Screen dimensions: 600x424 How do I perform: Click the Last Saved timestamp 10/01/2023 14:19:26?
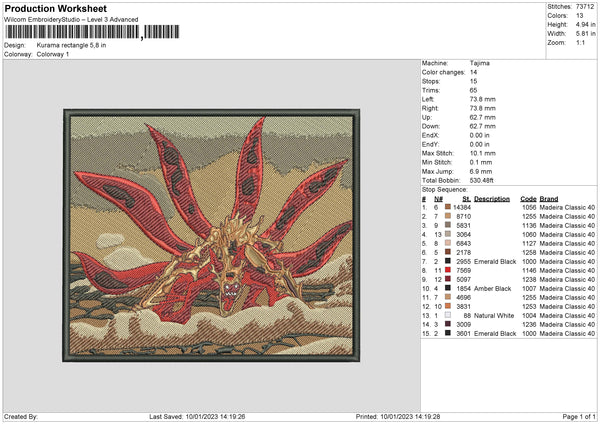coord(215,416)
